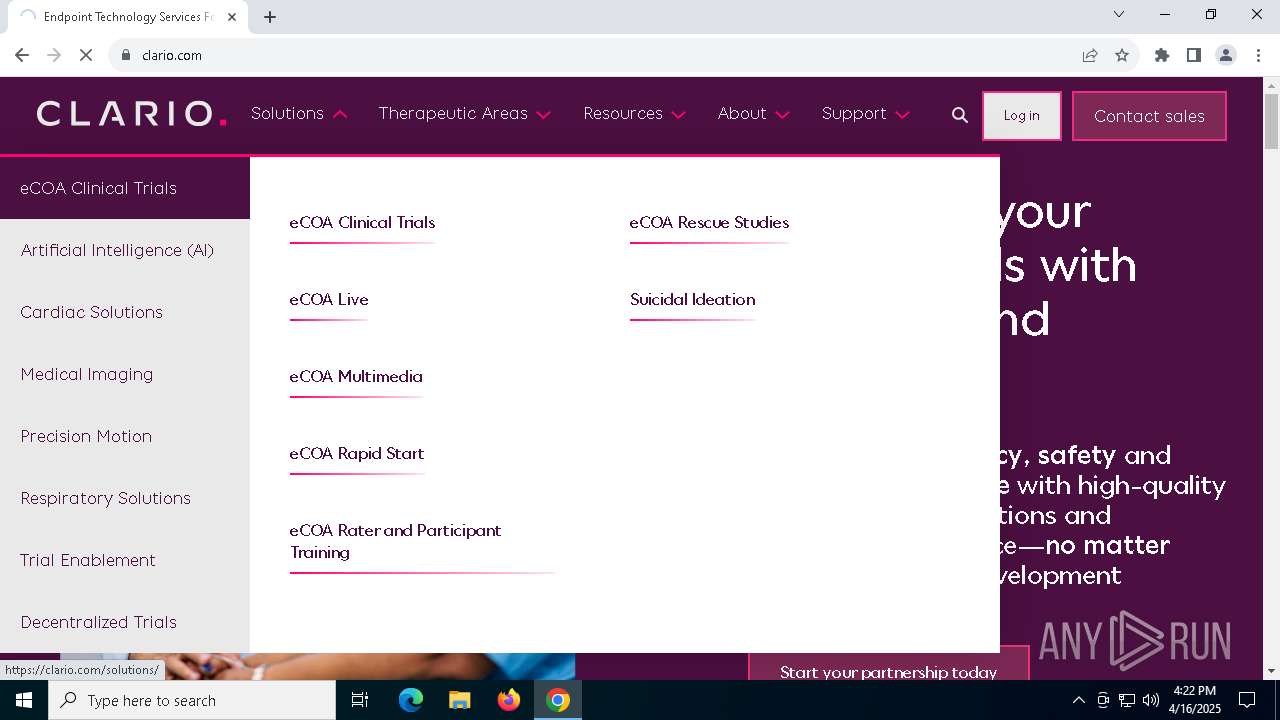Select Artificial Intelligence (AI) category
The image size is (1280, 720).
[x=125, y=250]
